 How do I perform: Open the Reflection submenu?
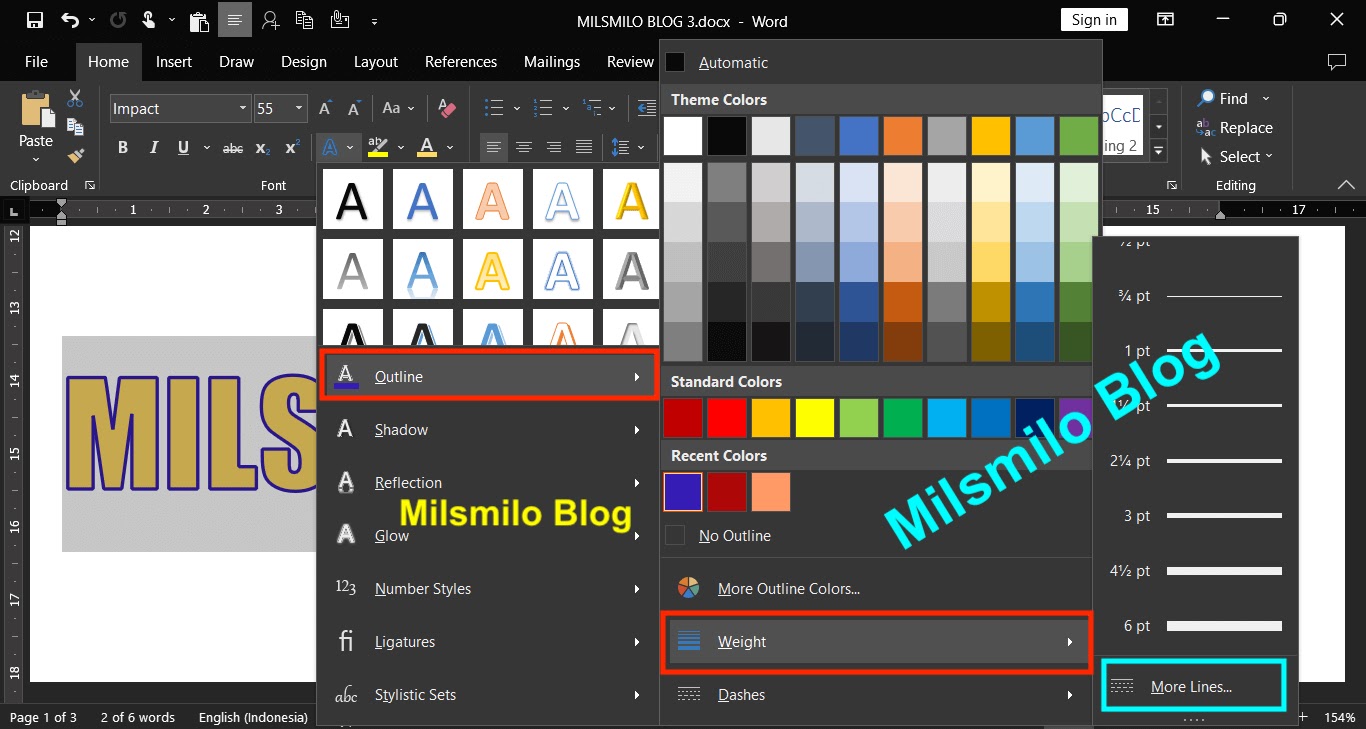[488, 483]
